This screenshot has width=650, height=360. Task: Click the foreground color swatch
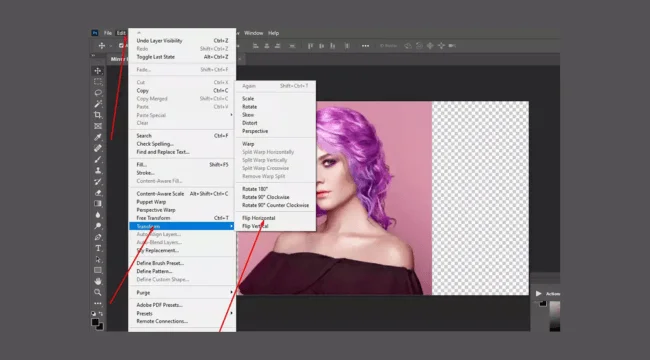95,322
